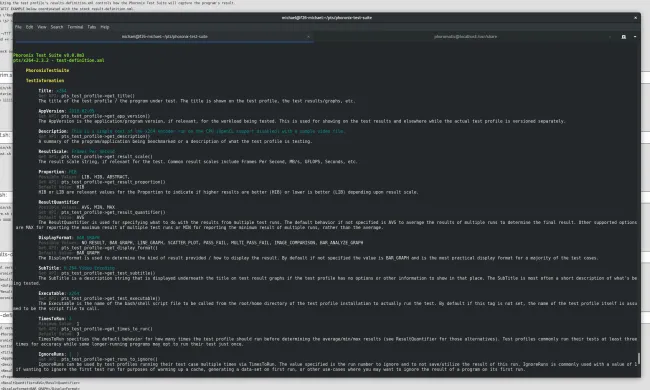Click the 'PhoronixTestSuite' heading text
The height and width of the screenshot is (390, 650).
tap(47, 70)
